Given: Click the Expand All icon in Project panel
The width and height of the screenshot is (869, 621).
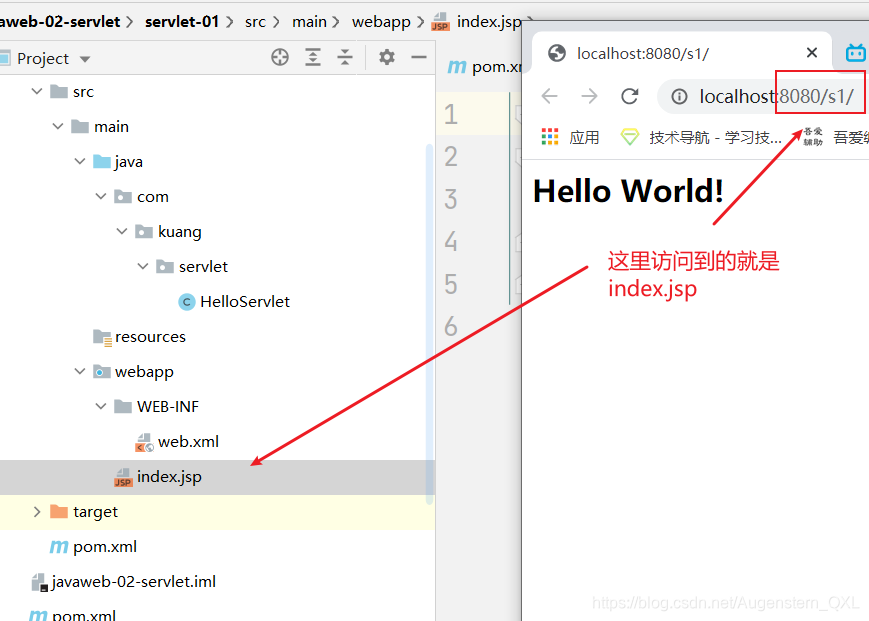Looking at the screenshot, I should (x=313, y=57).
